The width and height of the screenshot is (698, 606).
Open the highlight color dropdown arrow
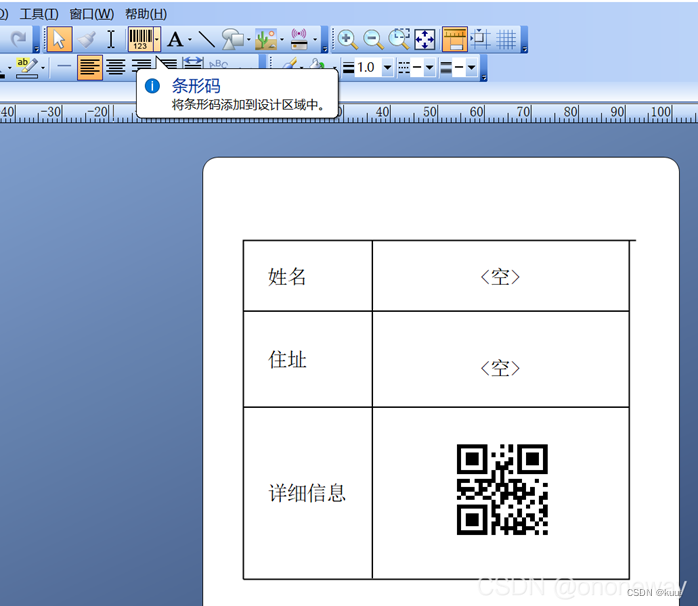tap(43, 68)
